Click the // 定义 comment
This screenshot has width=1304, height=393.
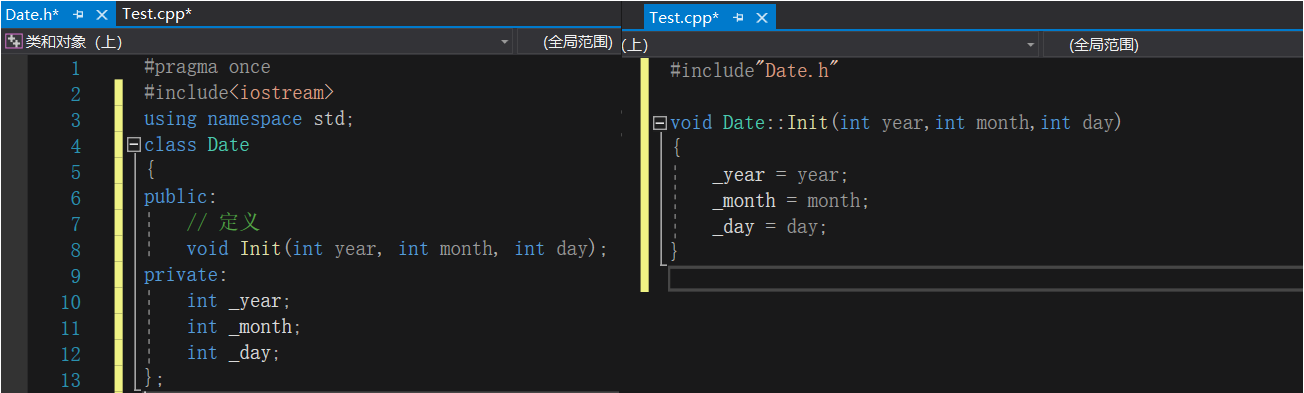tap(223, 223)
